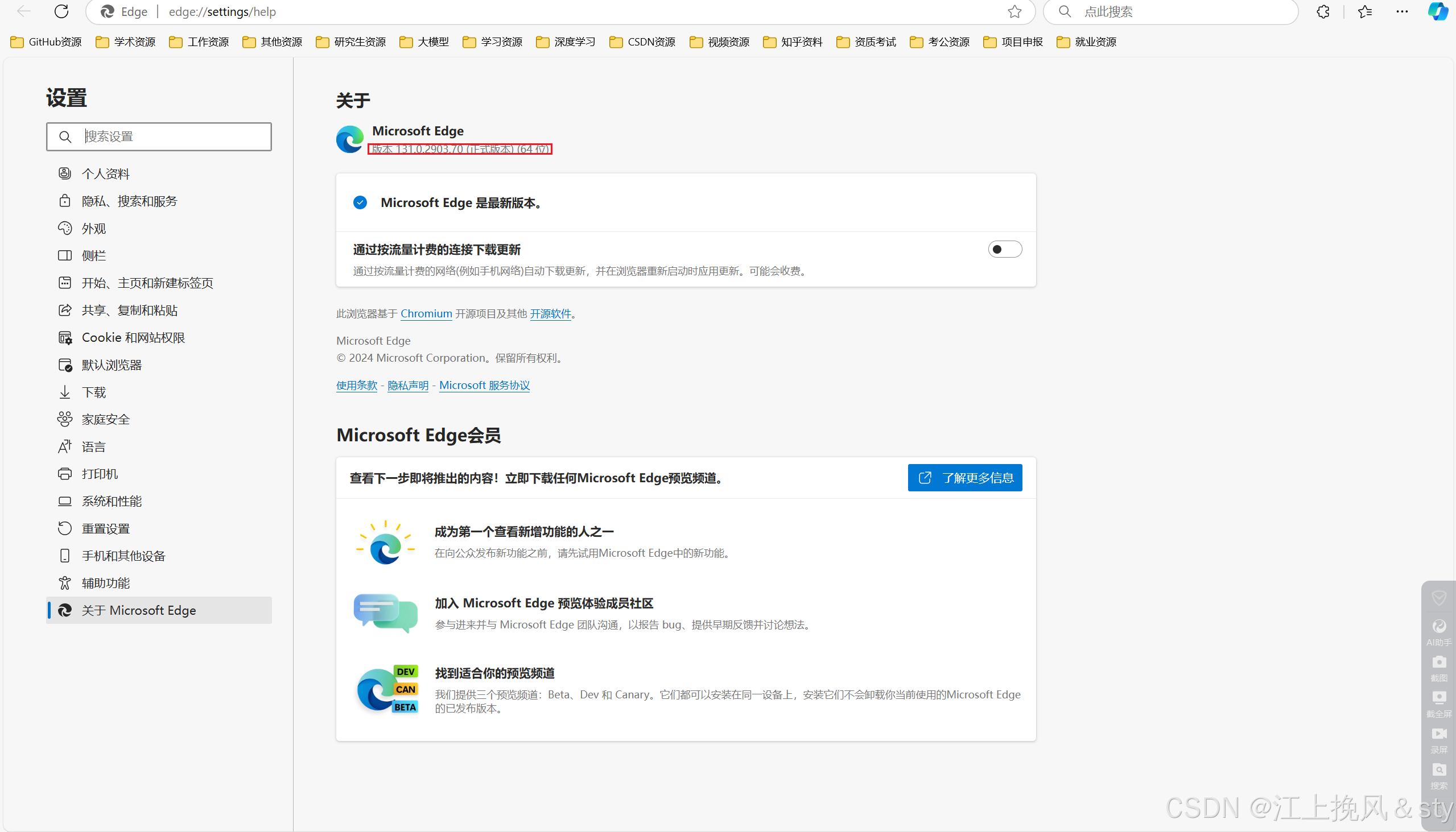Open the 使用条款 link
This screenshot has height=832, width=1456.
[356, 385]
